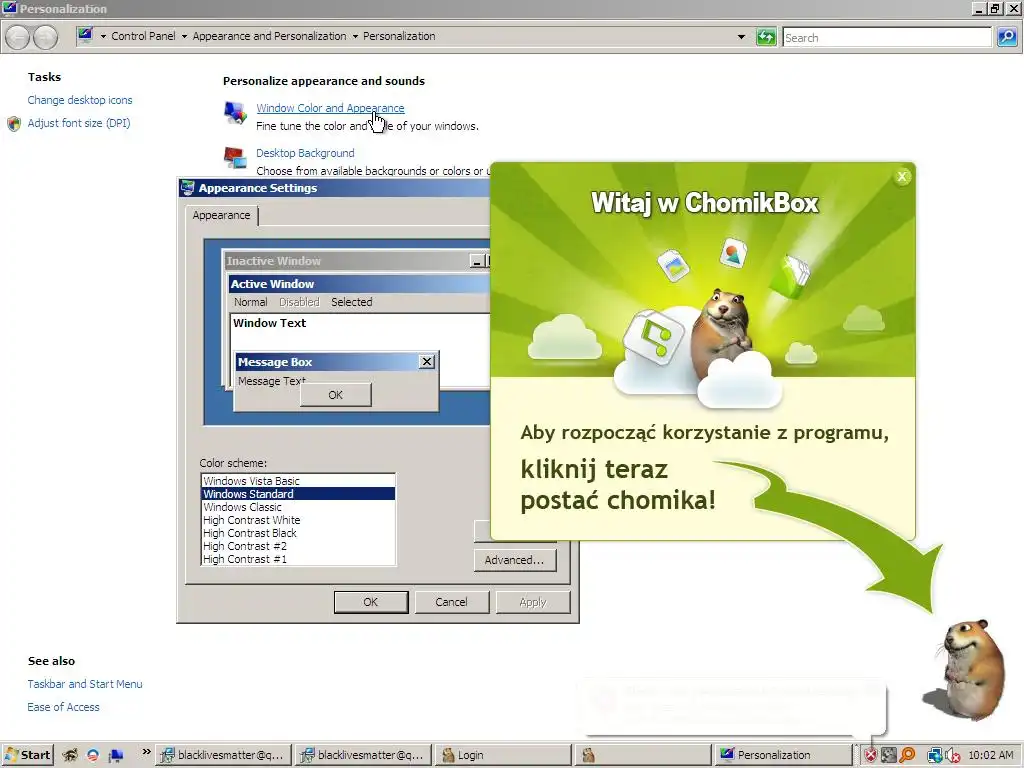Close the Message Box preview X button

tap(426, 361)
